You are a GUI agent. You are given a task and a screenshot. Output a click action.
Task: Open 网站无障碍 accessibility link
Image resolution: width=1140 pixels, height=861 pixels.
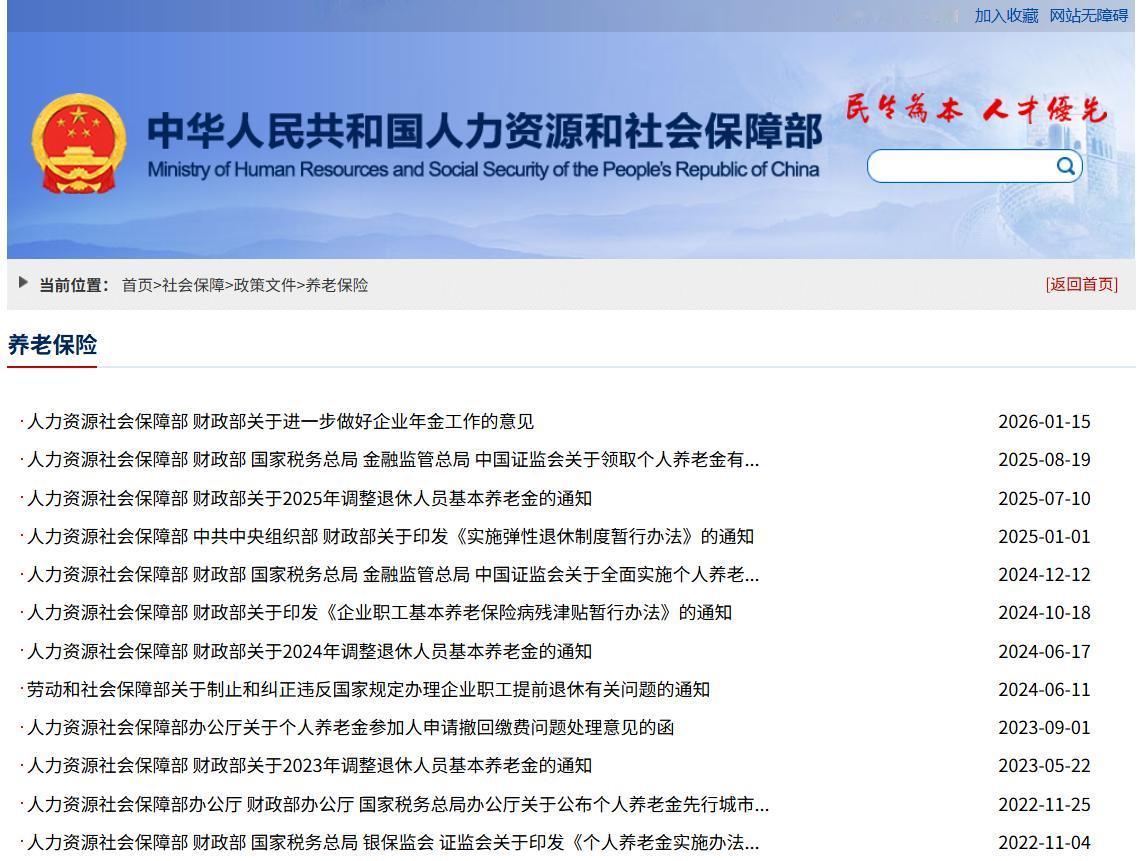pos(1088,15)
